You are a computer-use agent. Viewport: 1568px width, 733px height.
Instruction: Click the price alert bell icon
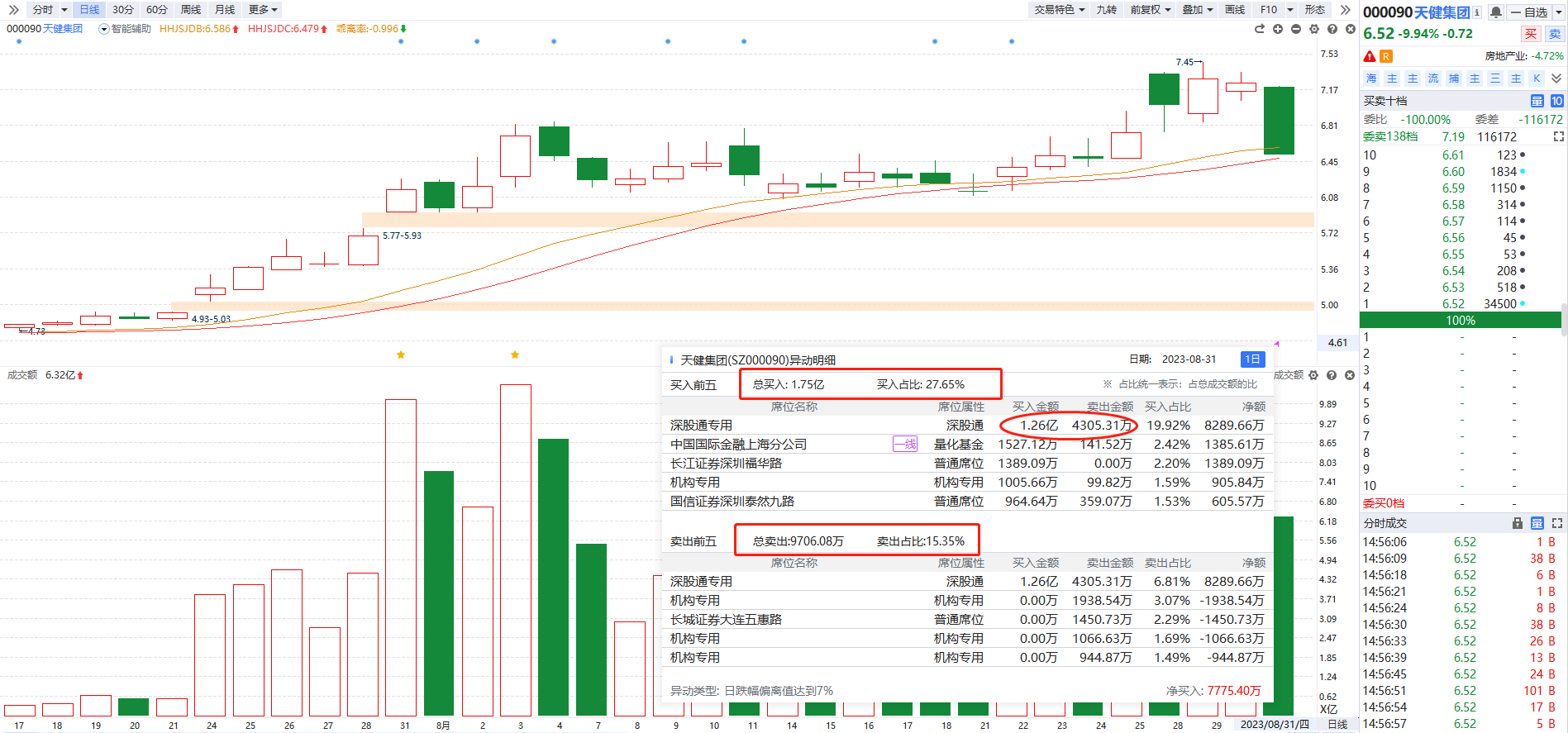tap(1496, 12)
